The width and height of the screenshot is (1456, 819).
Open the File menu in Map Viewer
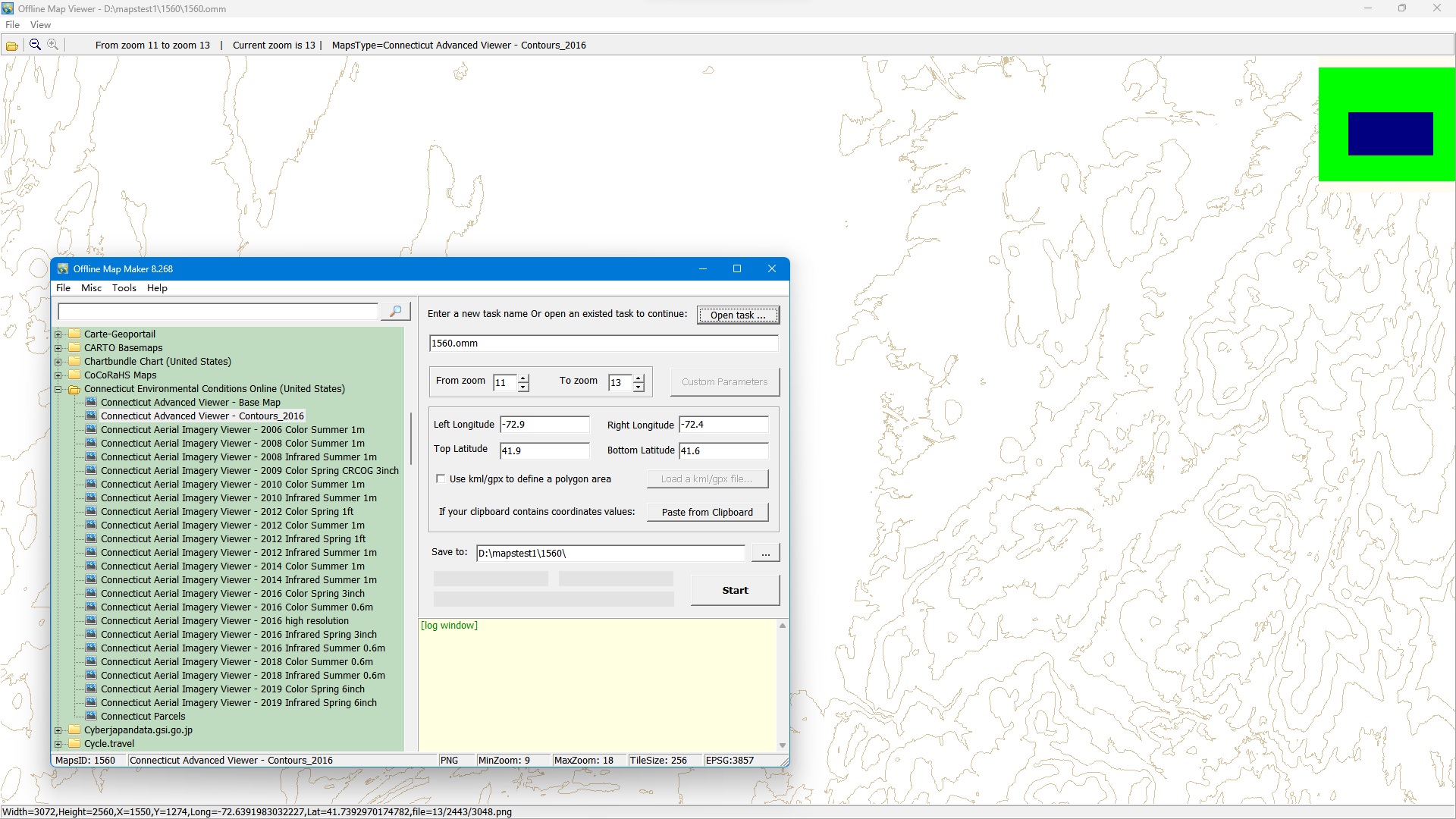tap(12, 24)
